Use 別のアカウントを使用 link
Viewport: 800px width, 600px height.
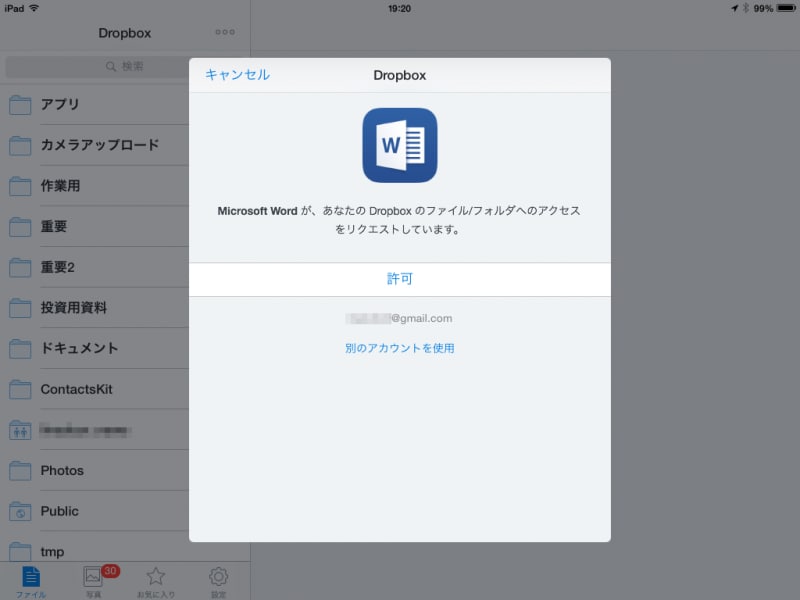399,347
